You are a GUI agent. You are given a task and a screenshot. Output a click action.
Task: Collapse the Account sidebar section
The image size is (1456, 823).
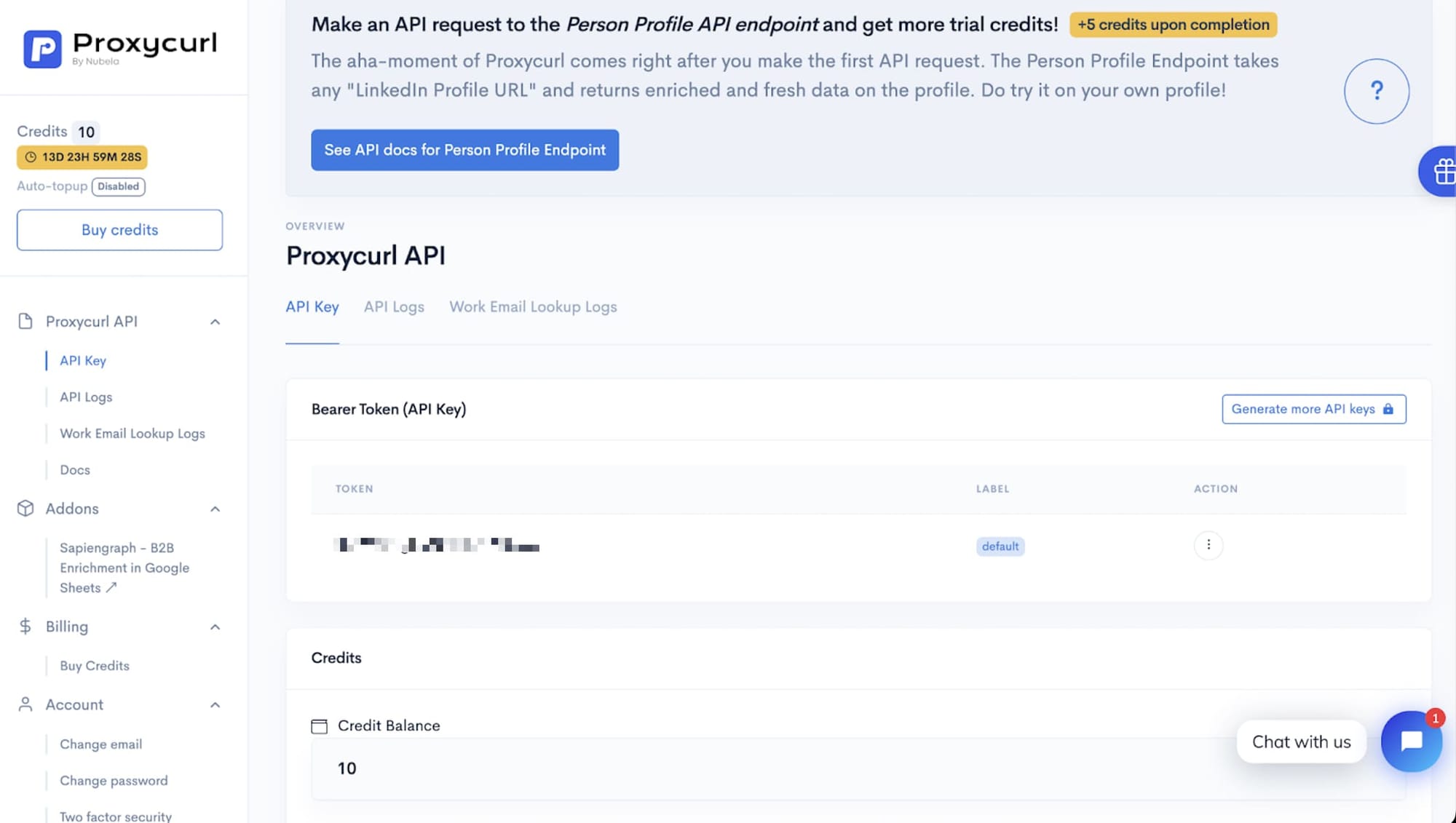pyautogui.click(x=215, y=704)
